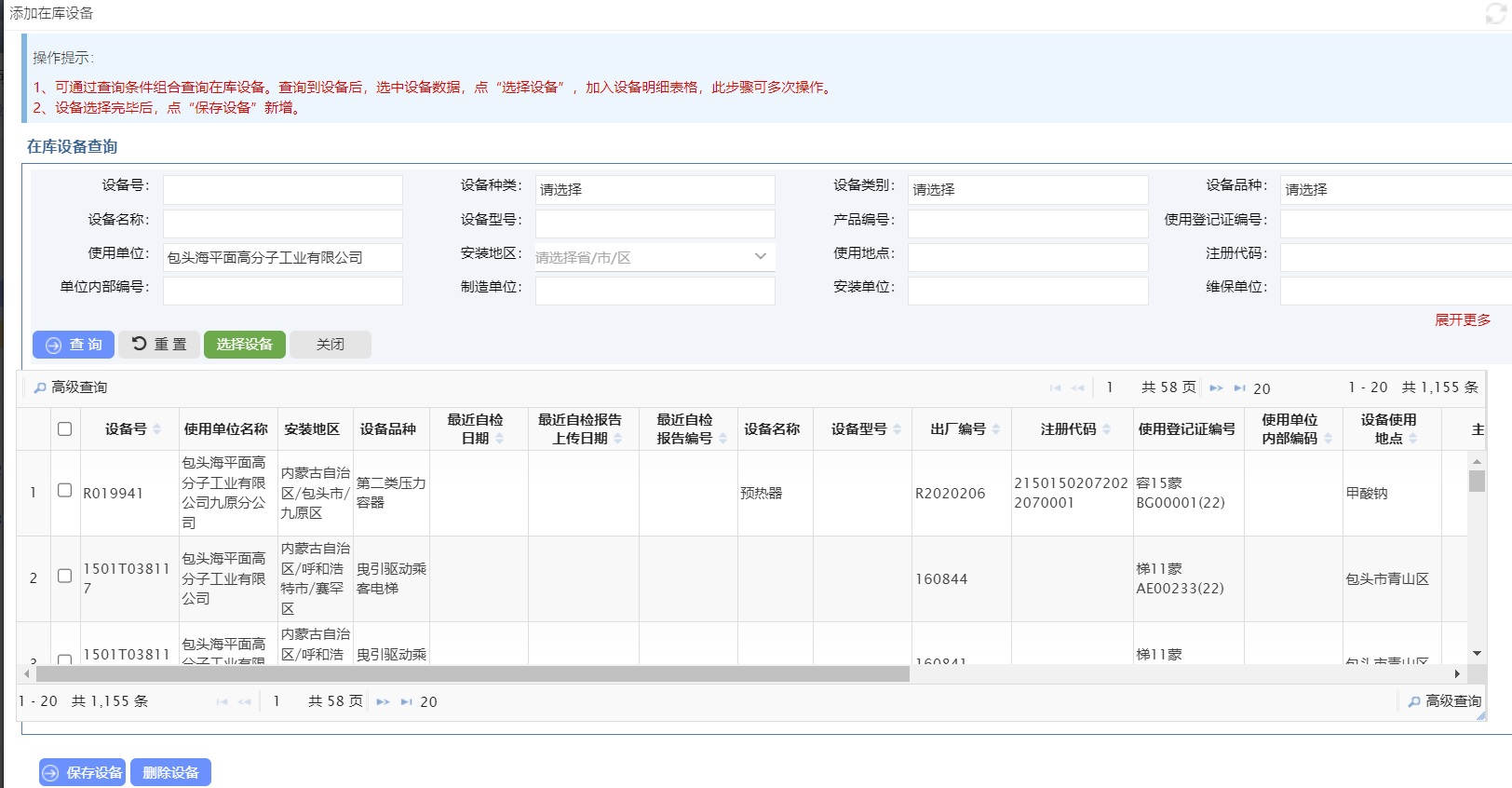This screenshot has width=1512, height=788.
Task: Sort by 出厂编号 column arrows
Action: [x=996, y=429]
